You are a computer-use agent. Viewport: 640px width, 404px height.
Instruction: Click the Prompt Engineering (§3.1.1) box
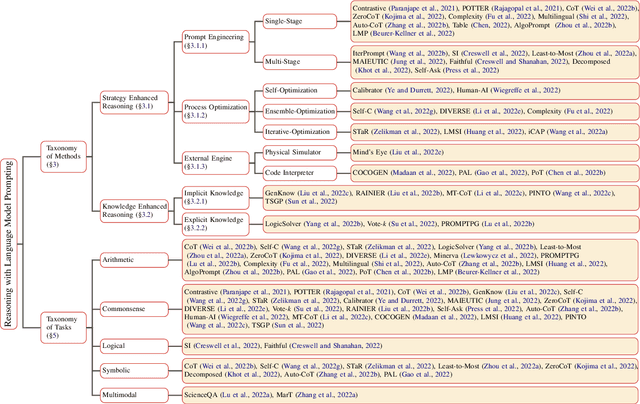click(211, 39)
